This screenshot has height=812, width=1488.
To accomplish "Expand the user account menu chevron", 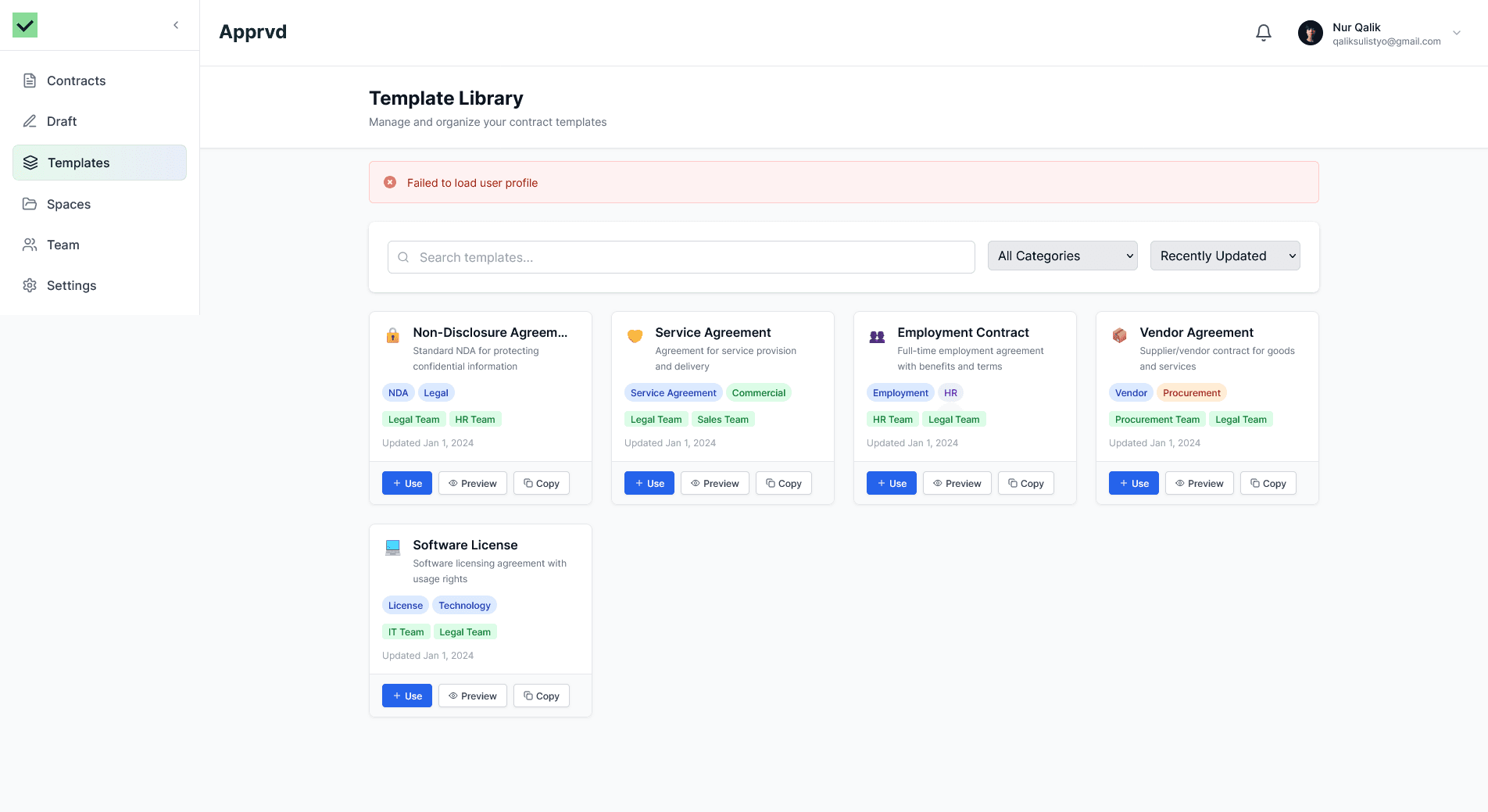I will 1457,33.
